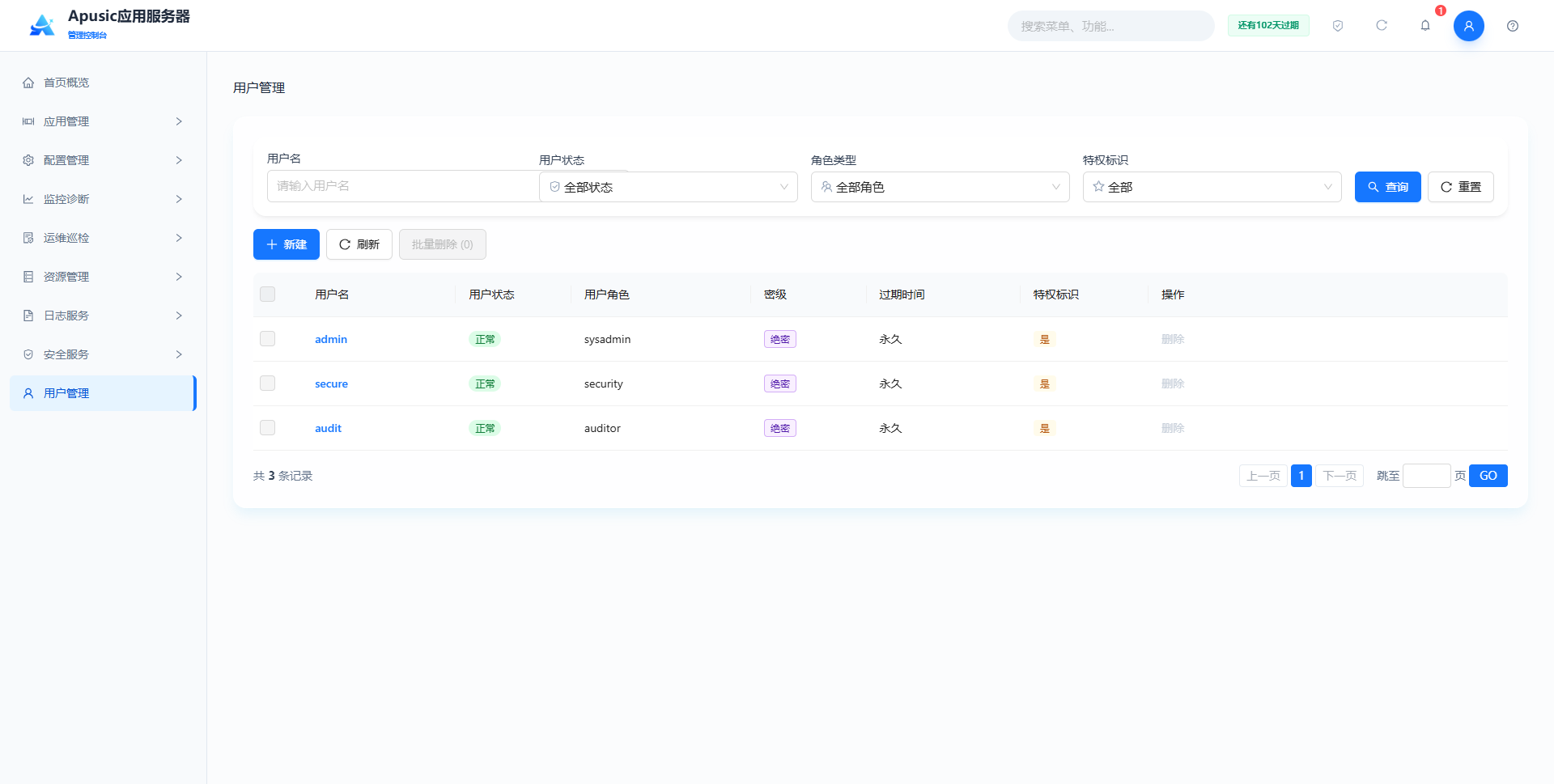Click the 日志服务 document icon

click(x=28, y=316)
